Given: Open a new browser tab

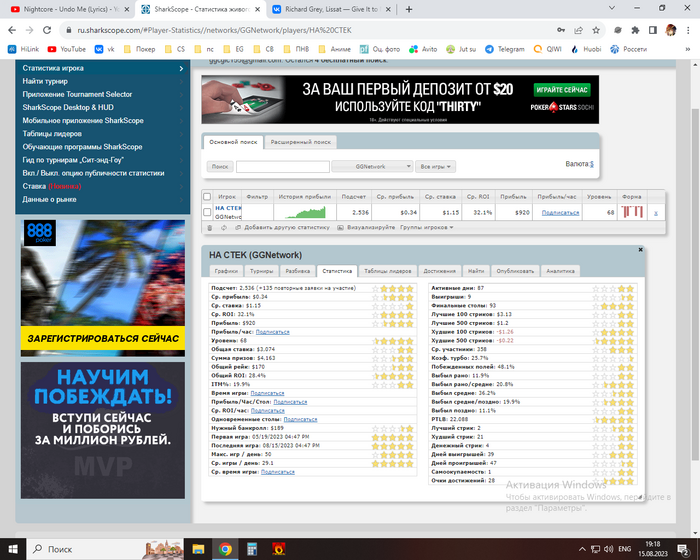Looking at the screenshot, I should (409, 9).
